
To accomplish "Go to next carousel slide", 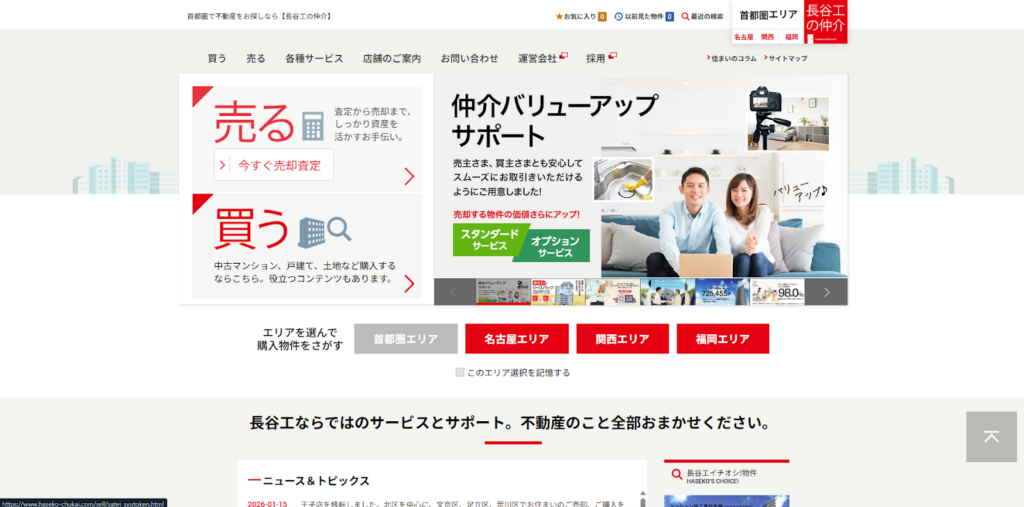I will coord(827,292).
